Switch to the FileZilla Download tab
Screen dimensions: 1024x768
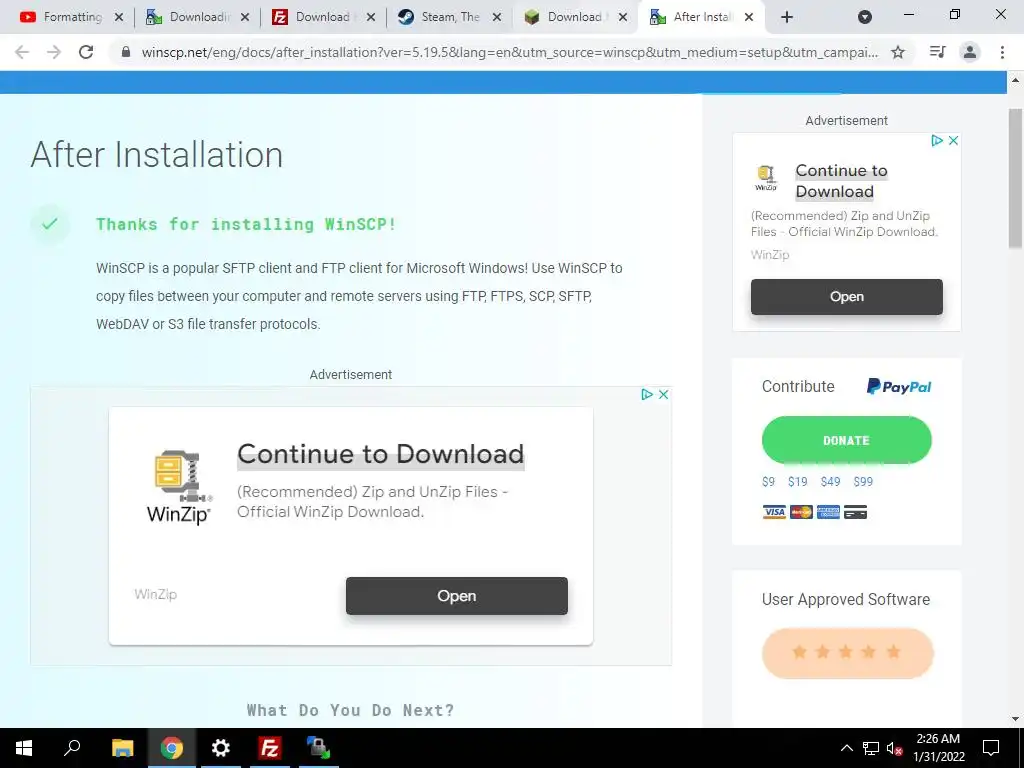[x=315, y=17]
